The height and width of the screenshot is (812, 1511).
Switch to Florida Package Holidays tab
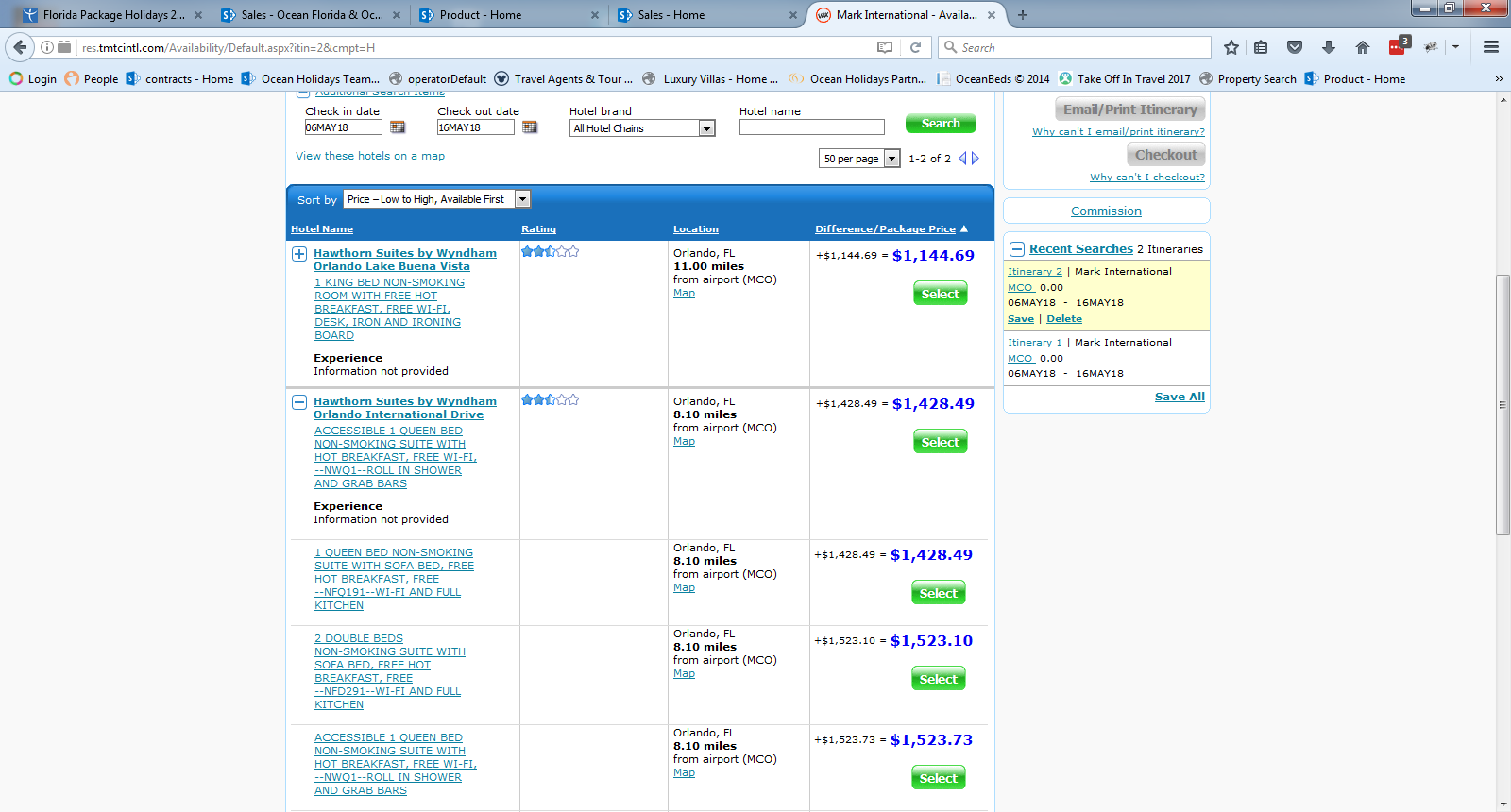(x=112, y=15)
